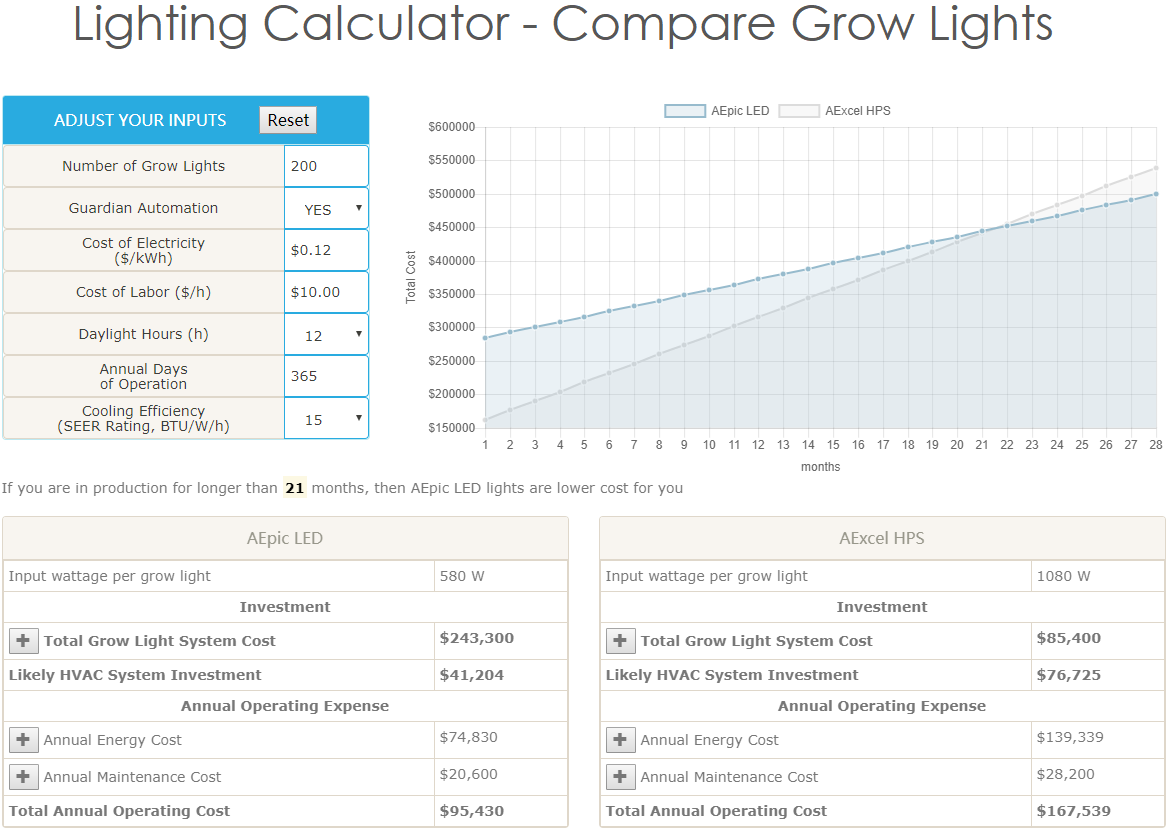Viewport: 1169px width, 830px height.
Task: Click the 'months' x-axis label
Action: [820, 467]
